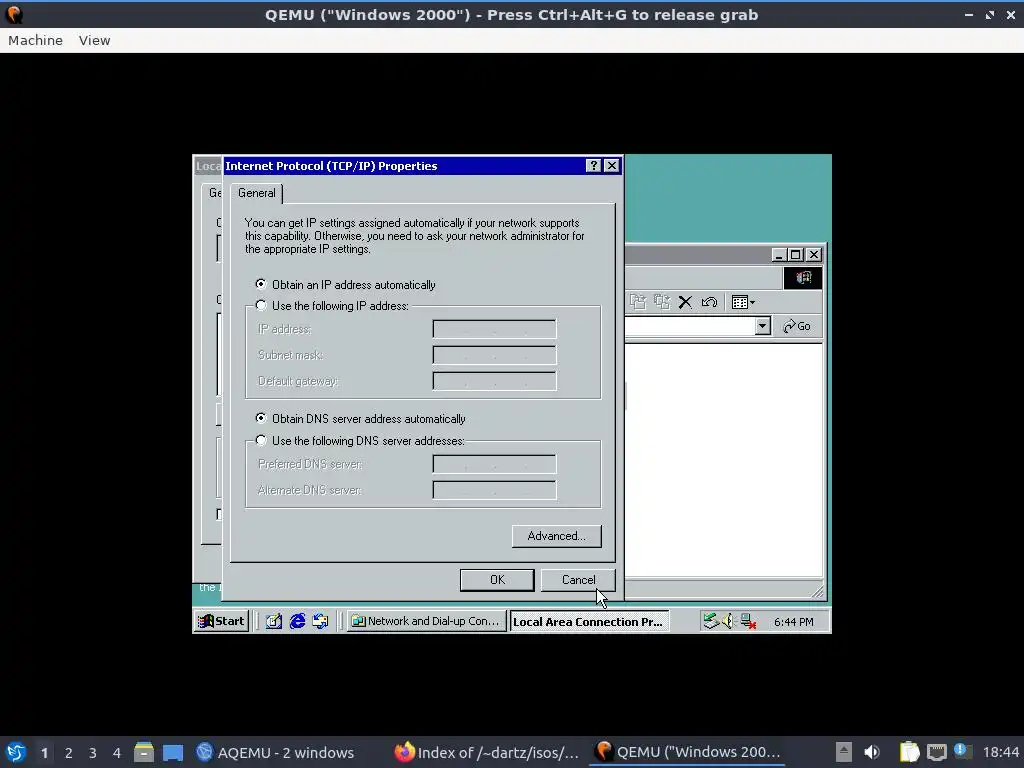This screenshot has width=1024, height=768.
Task: Click the Default gateway input field
Action: [494, 381]
